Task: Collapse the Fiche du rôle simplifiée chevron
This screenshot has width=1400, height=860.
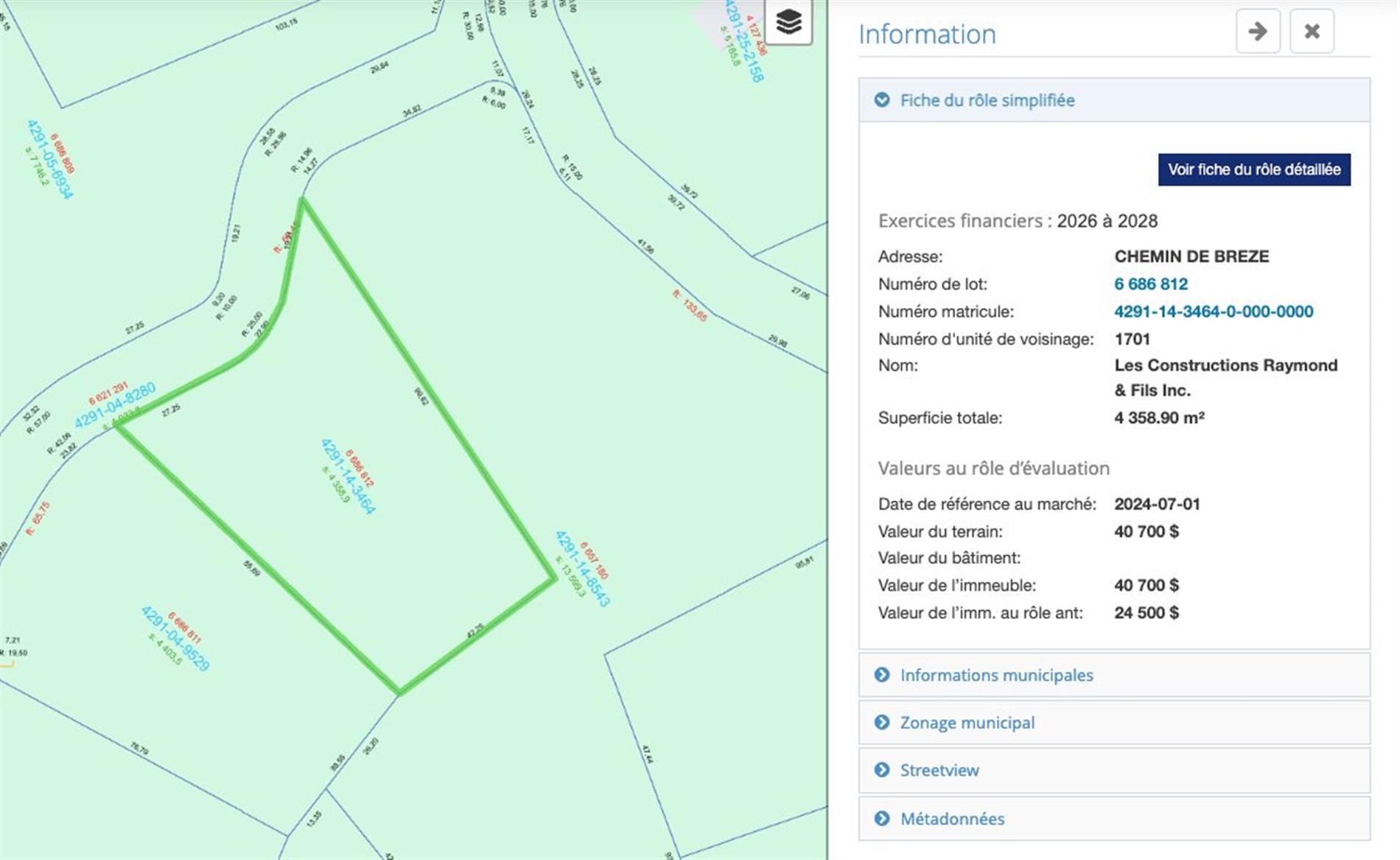Action: click(881, 100)
